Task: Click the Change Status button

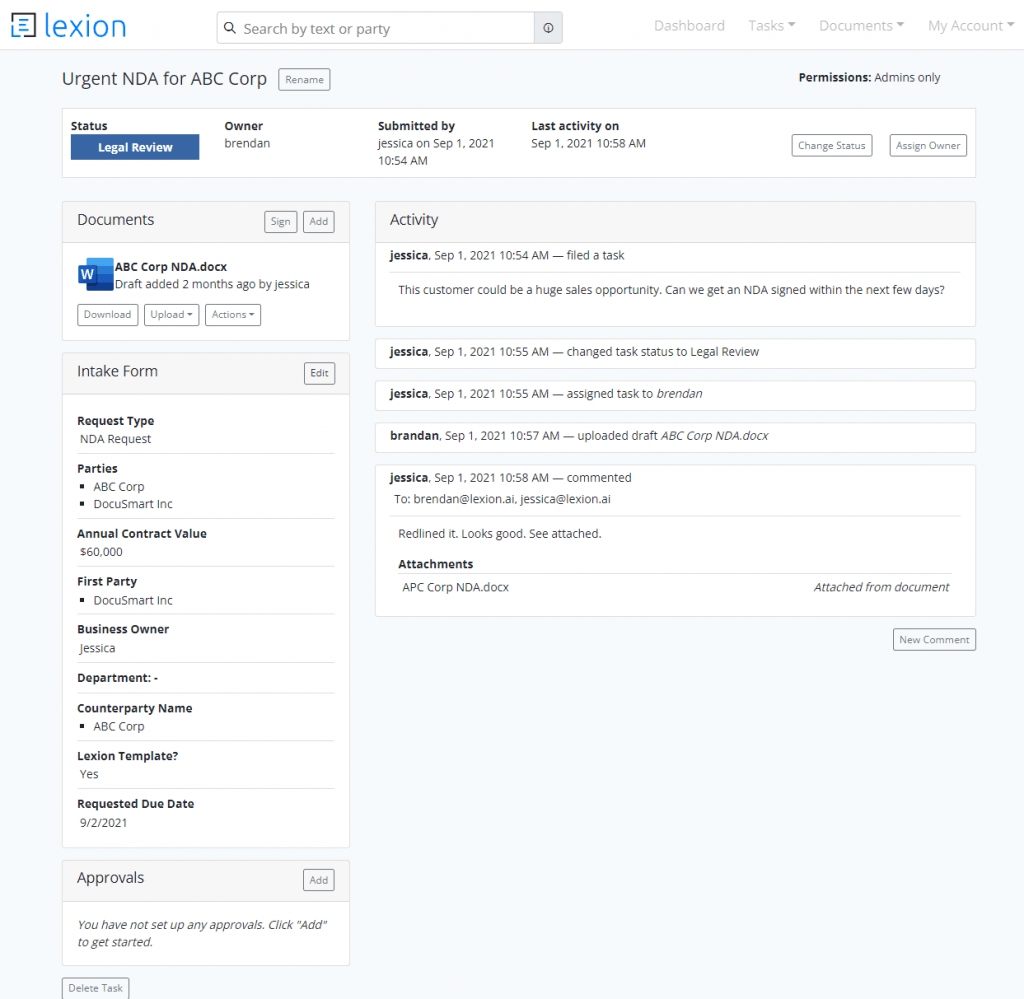Action: pyautogui.click(x=831, y=146)
